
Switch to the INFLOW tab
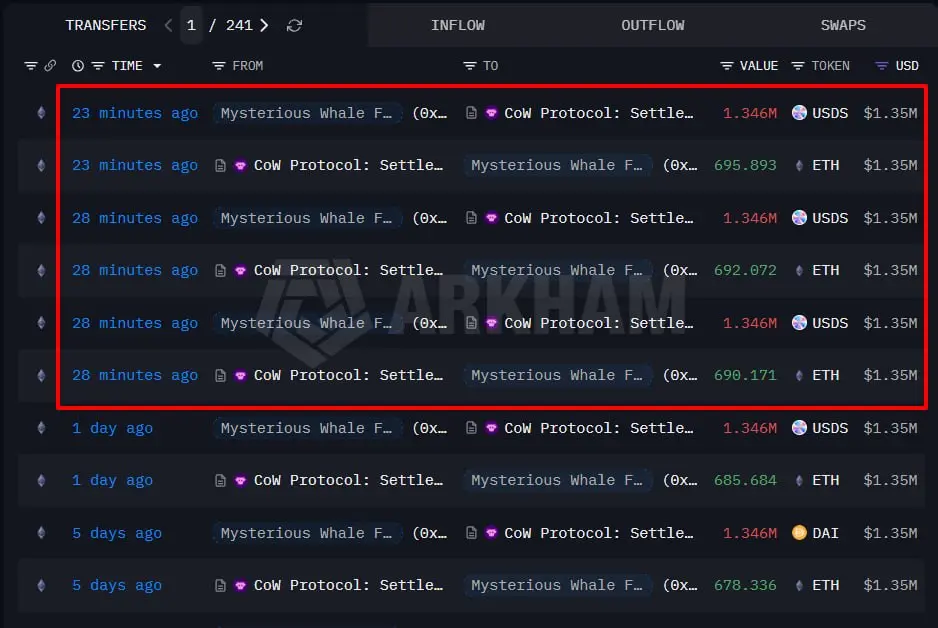(458, 25)
